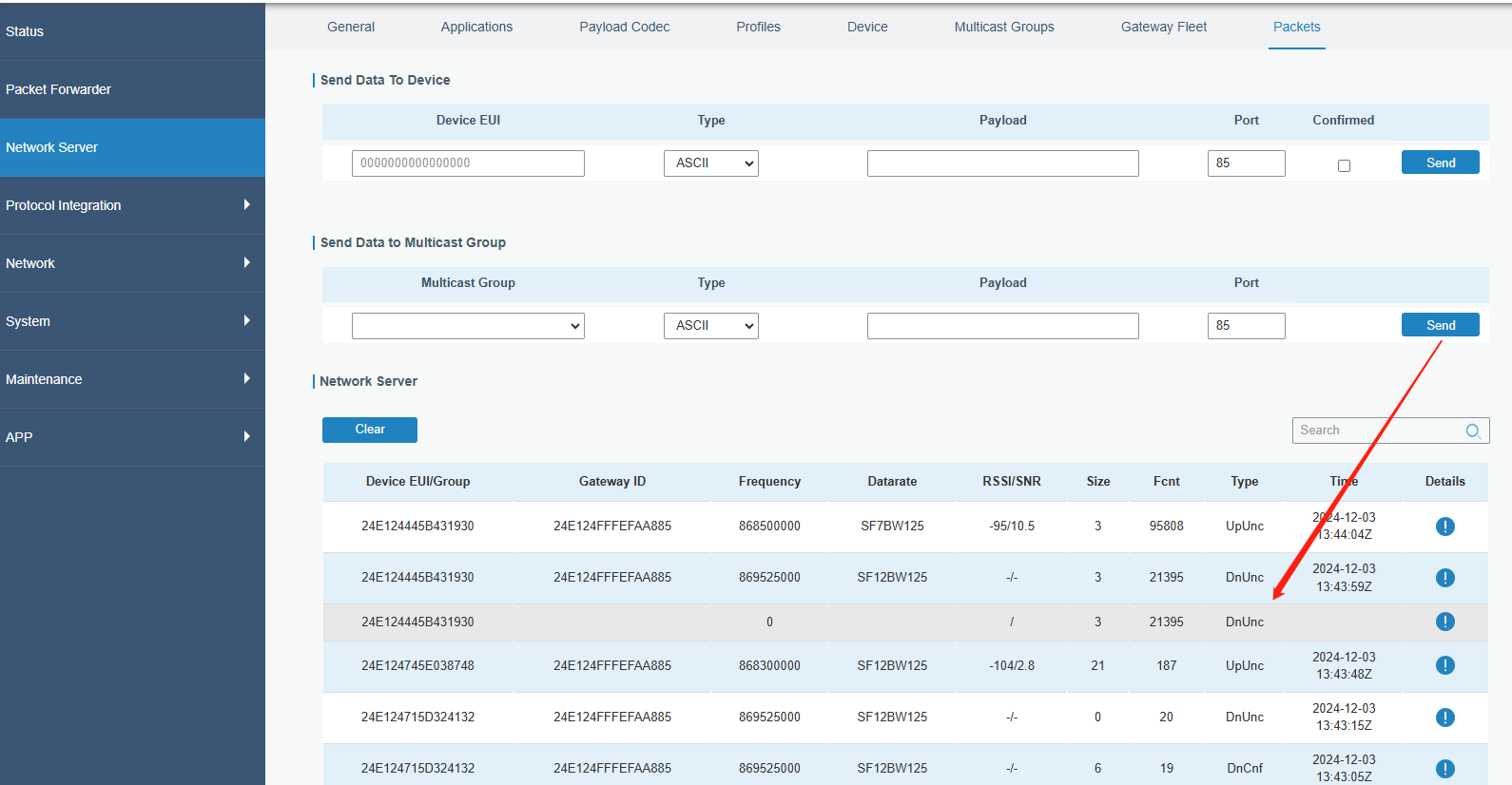The height and width of the screenshot is (785, 1512).
Task: Click the DnCnf type cell
Action: click(1245, 769)
